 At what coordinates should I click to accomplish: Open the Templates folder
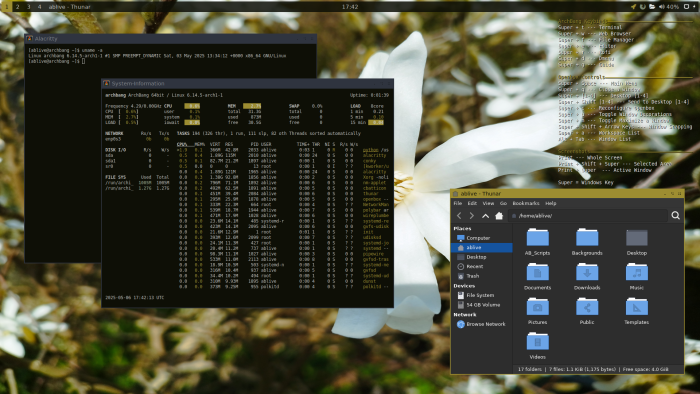pos(637,311)
